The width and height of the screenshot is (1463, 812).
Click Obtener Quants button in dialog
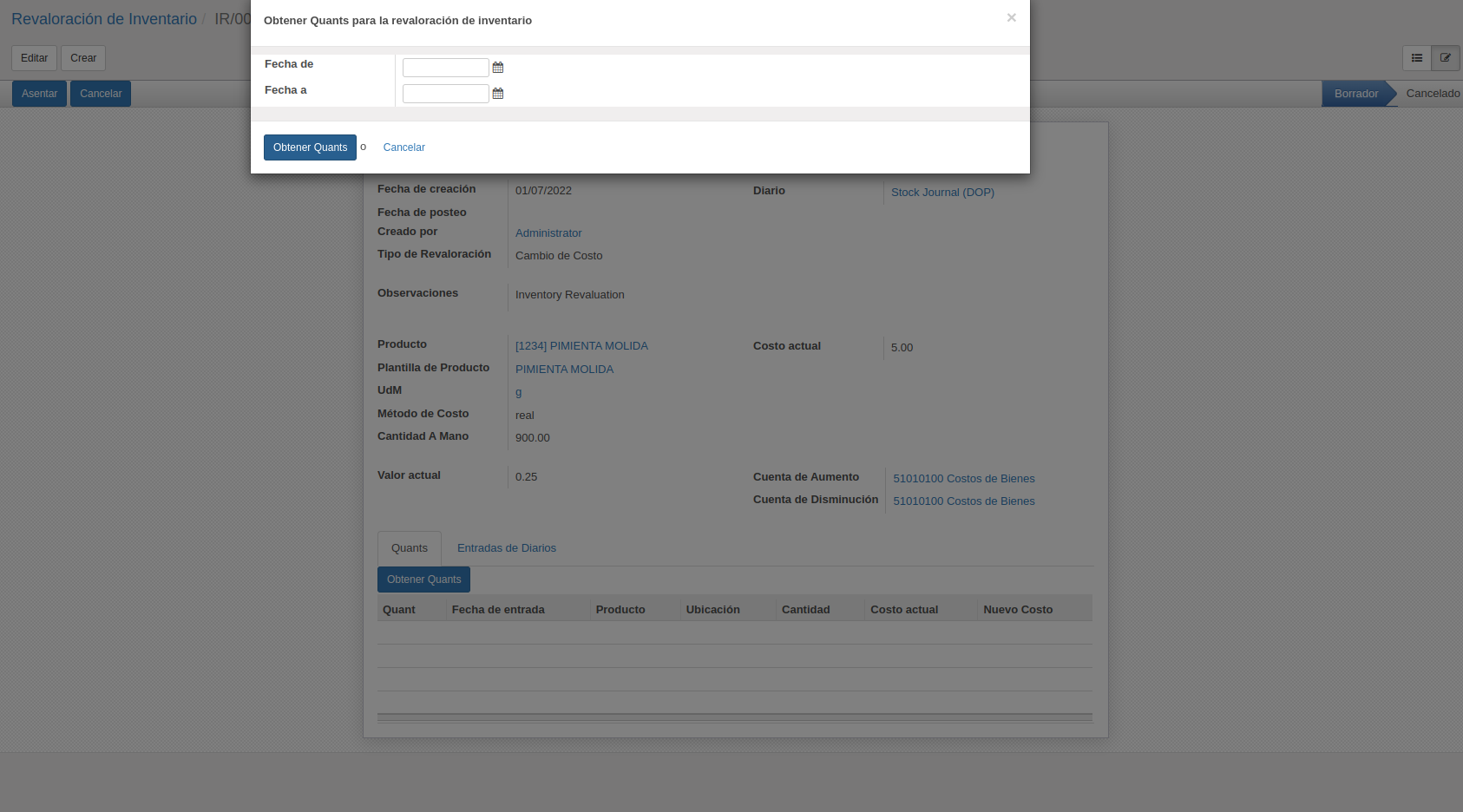click(x=310, y=147)
